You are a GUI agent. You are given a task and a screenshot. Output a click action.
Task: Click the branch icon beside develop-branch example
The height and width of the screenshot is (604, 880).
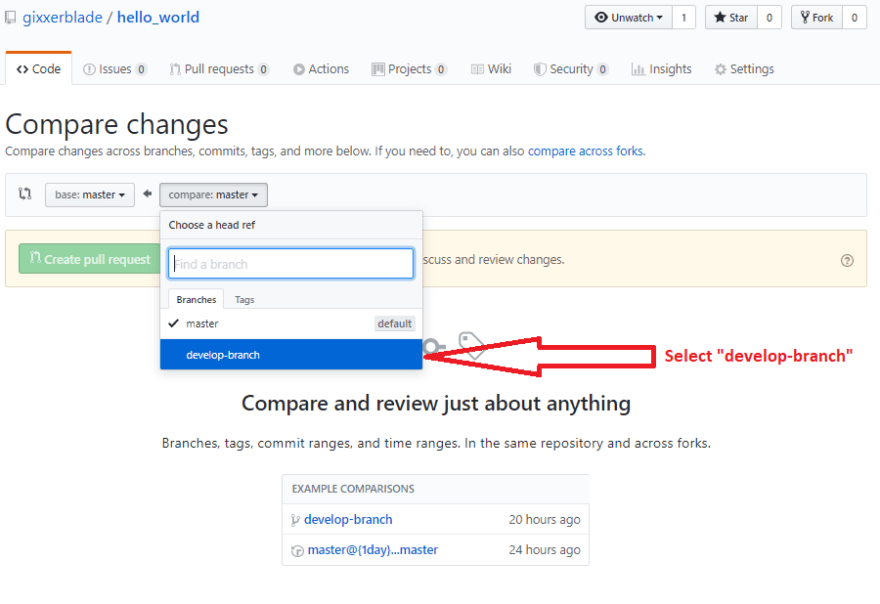pyautogui.click(x=295, y=520)
